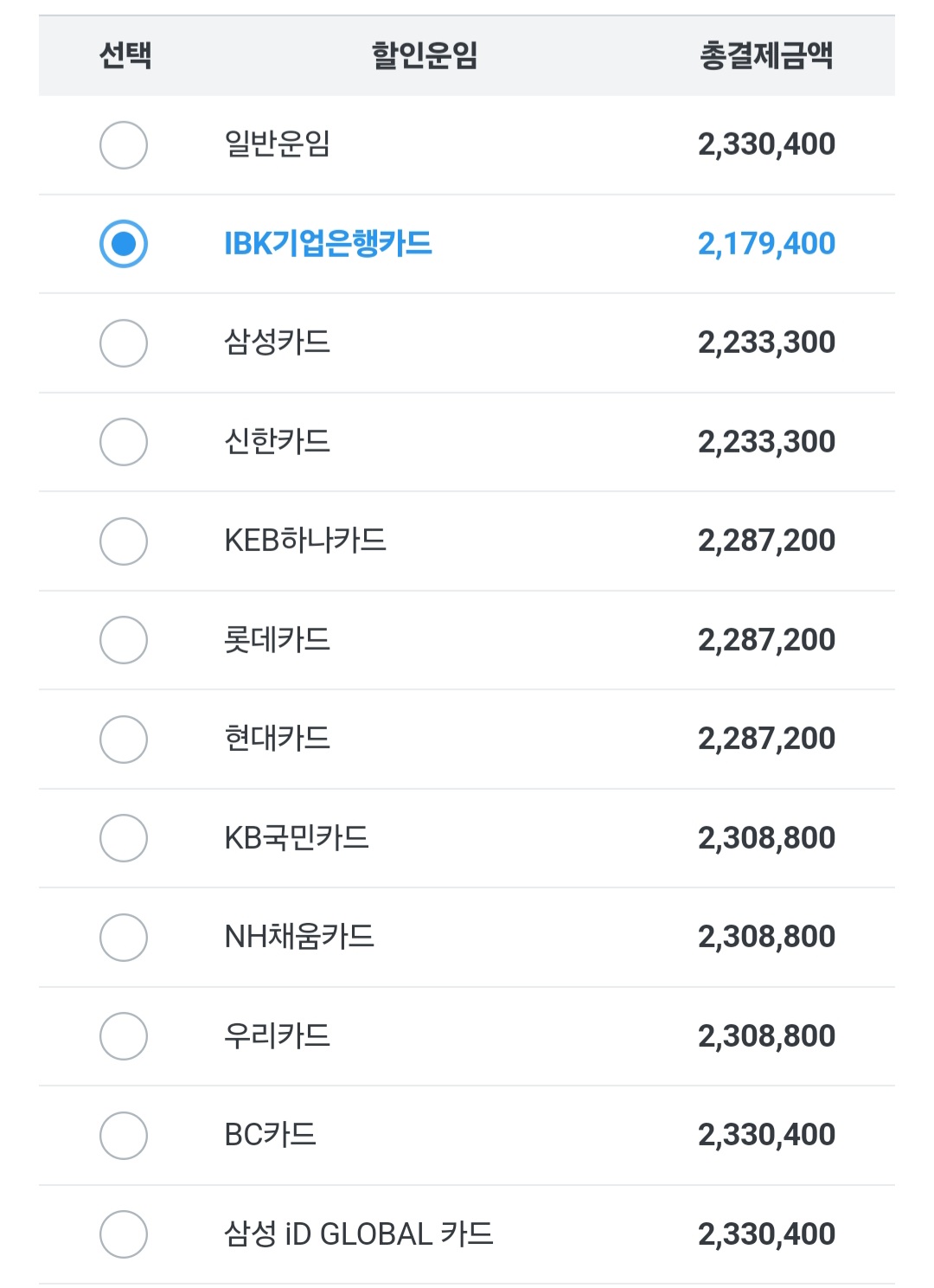The width and height of the screenshot is (934, 1288).
Task: Click the 일반운임 fare label
Action: [x=277, y=144]
